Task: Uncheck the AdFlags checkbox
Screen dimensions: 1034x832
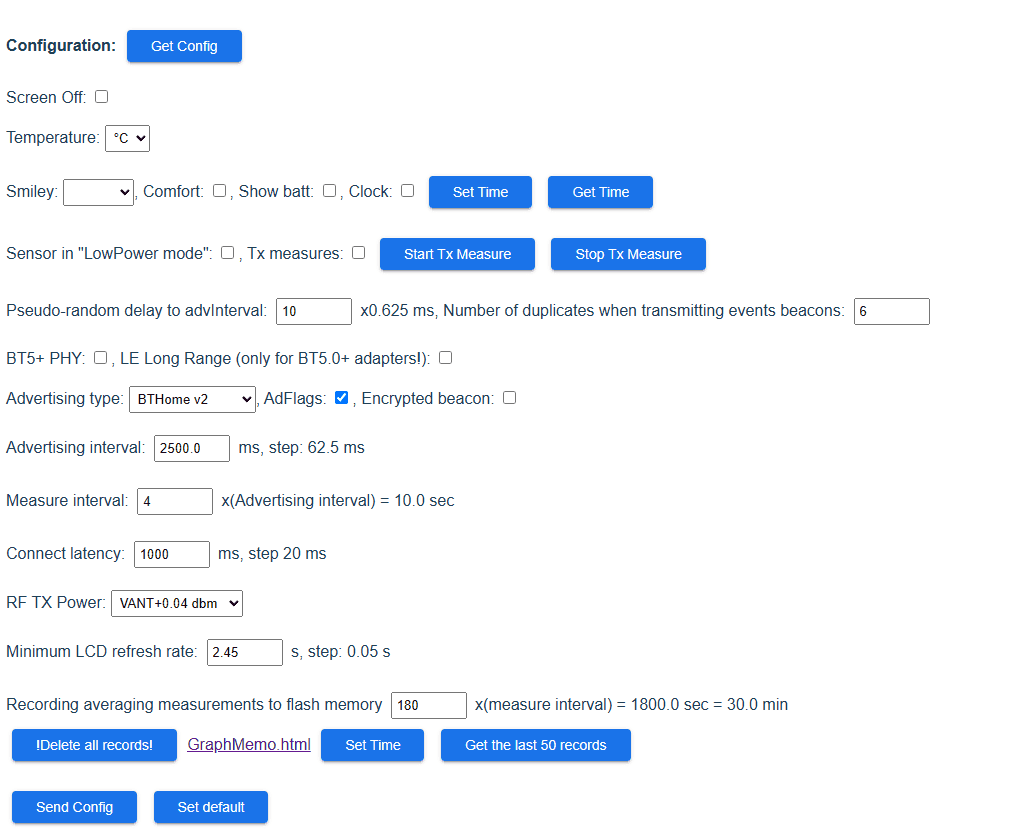Action: click(342, 398)
